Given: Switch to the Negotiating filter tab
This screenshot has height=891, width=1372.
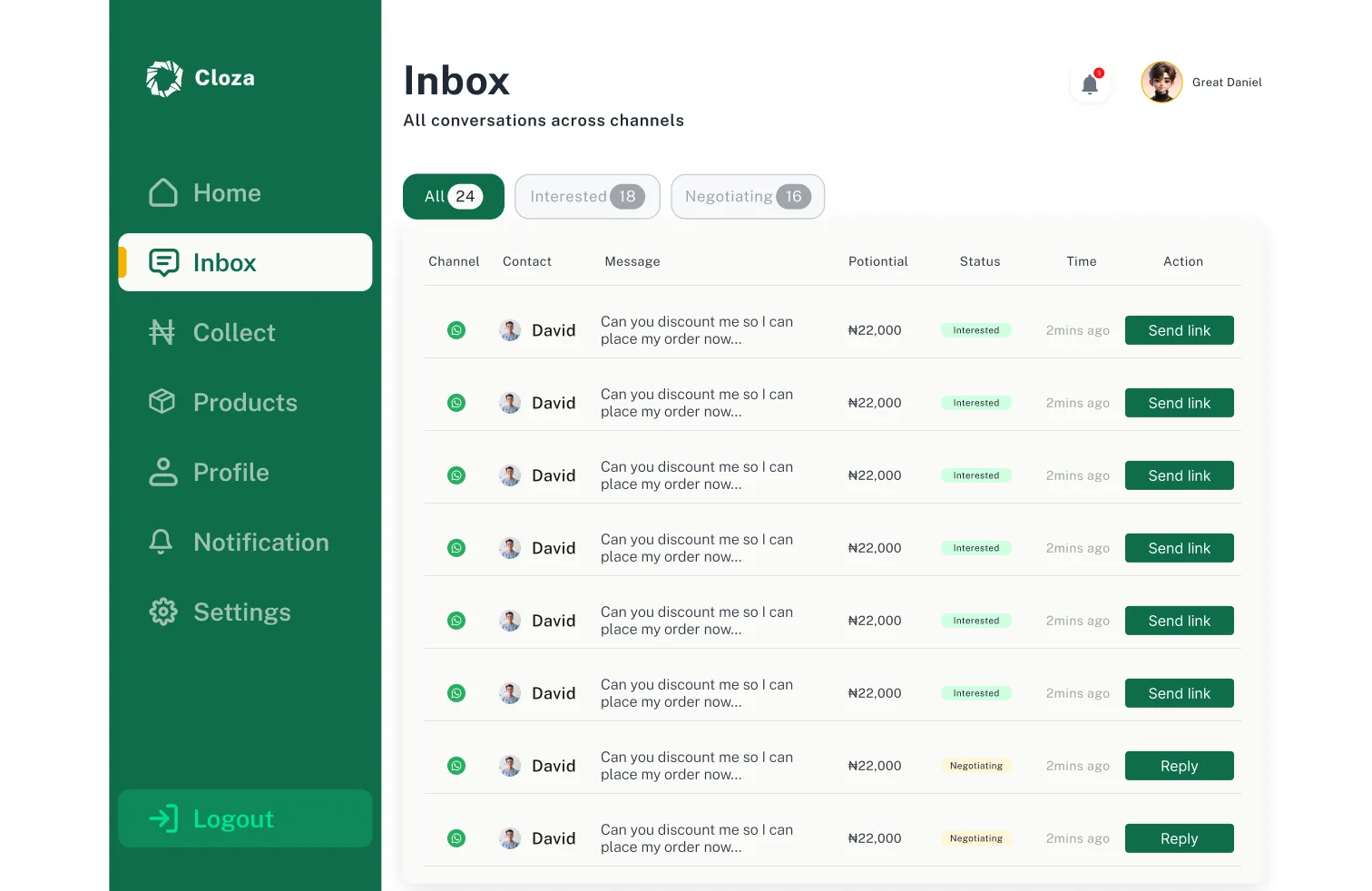Looking at the screenshot, I should point(747,197).
